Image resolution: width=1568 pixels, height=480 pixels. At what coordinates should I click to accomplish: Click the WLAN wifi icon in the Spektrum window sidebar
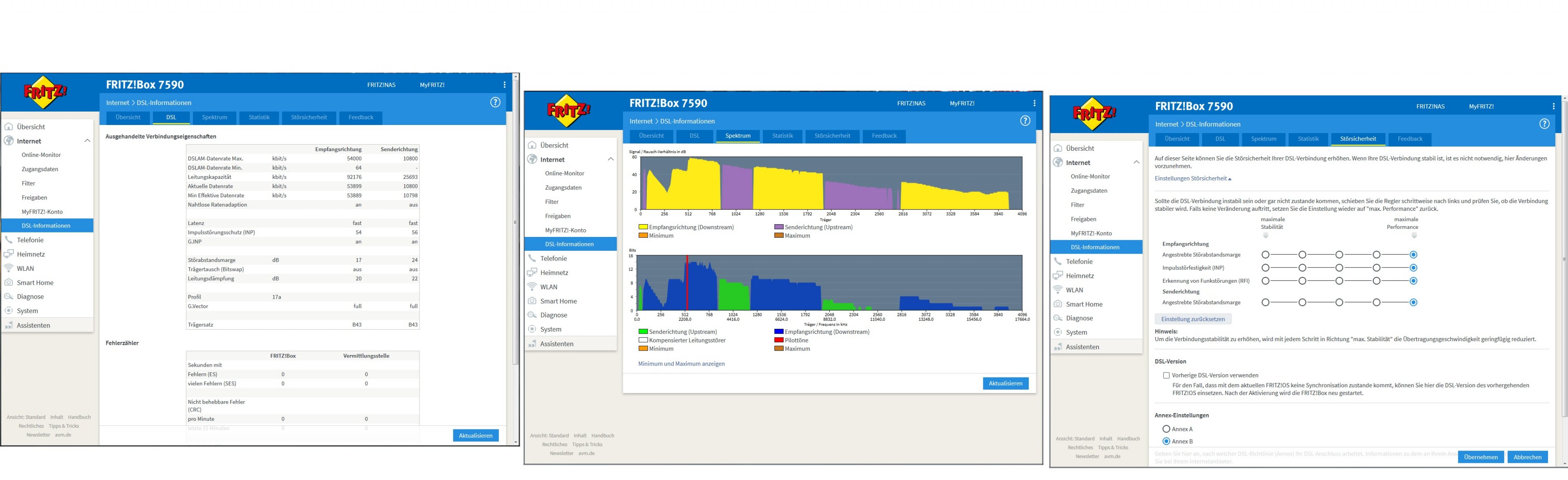(x=532, y=287)
